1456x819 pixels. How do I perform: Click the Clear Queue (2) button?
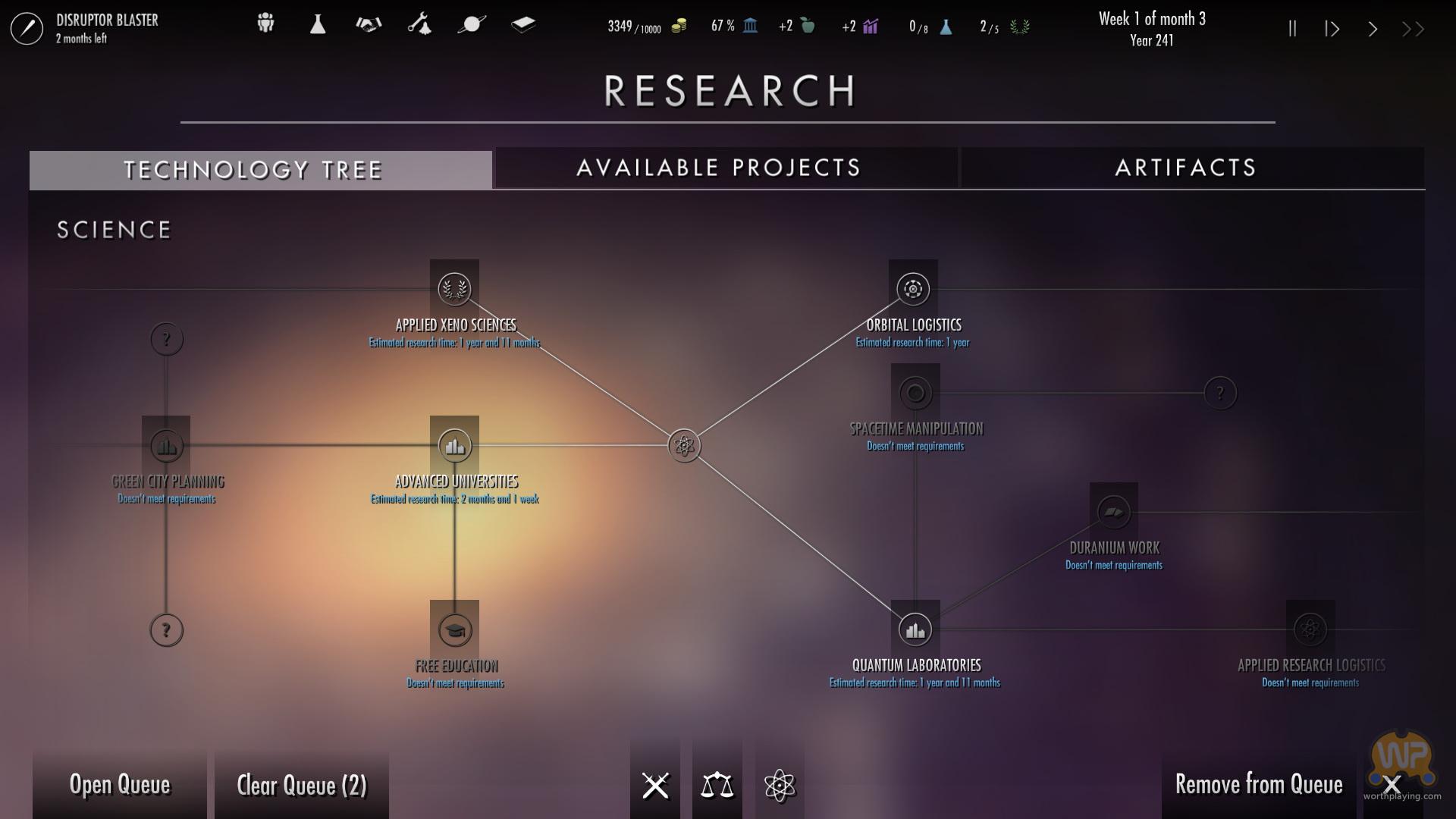pyautogui.click(x=302, y=785)
